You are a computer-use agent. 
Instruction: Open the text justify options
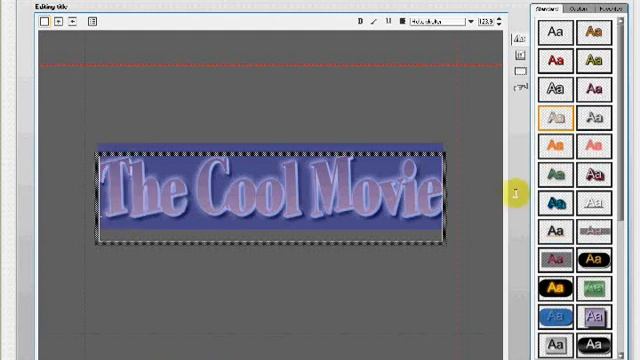click(x=402, y=21)
